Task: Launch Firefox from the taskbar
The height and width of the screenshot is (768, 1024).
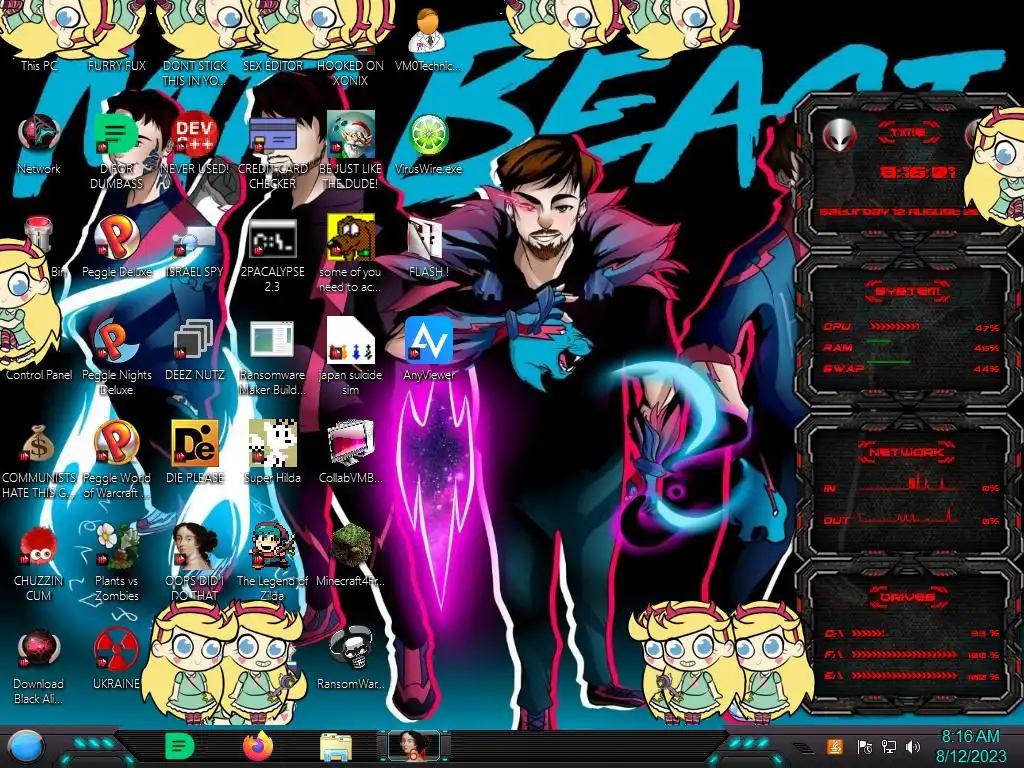Action: coord(258,746)
